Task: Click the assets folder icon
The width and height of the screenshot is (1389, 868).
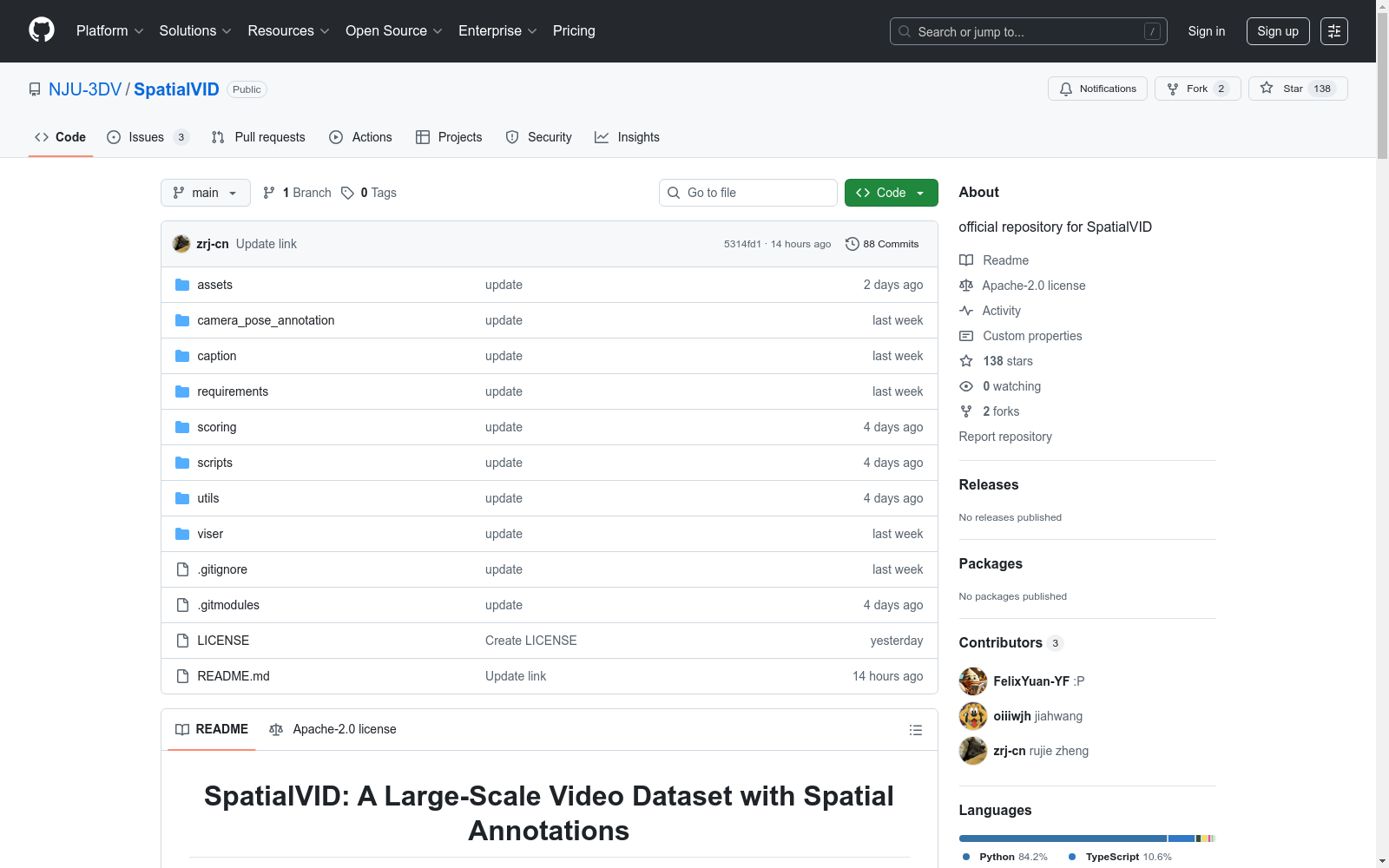Action: 182,285
